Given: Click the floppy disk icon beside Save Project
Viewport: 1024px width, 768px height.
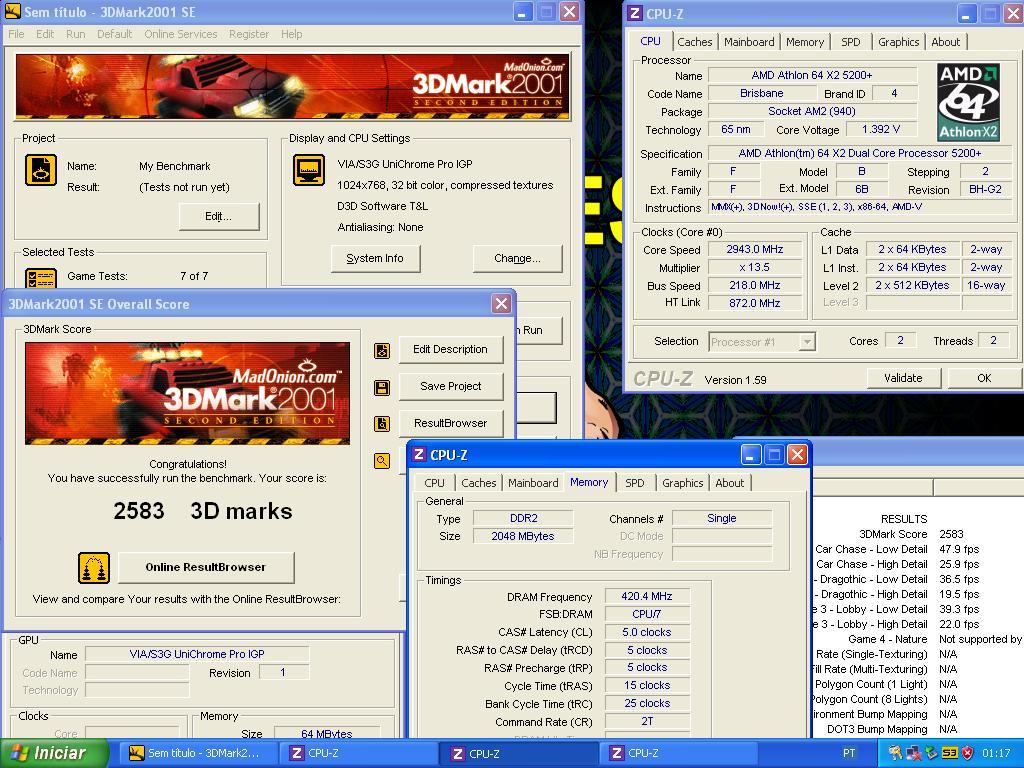Looking at the screenshot, I should click(382, 388).
